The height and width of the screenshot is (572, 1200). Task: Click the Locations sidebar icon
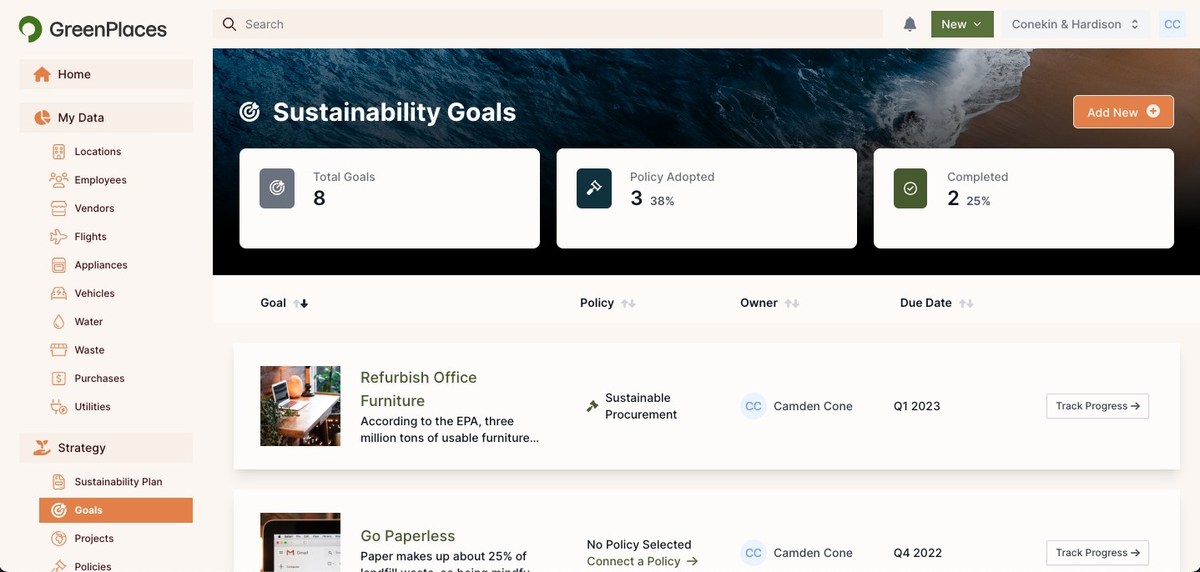tap(58, 152)
